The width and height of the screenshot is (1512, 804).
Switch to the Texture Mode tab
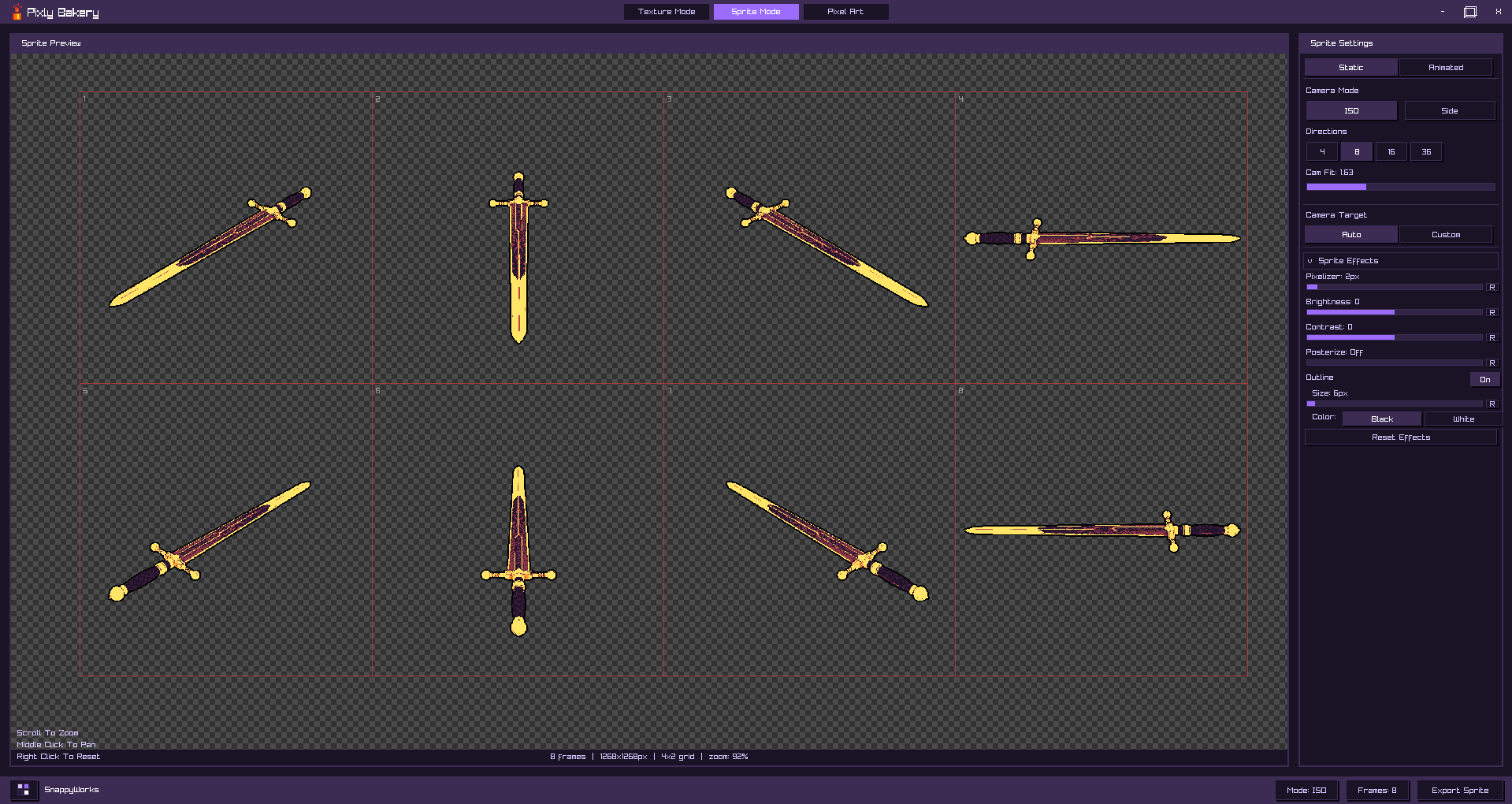click(x=667, y=12)
